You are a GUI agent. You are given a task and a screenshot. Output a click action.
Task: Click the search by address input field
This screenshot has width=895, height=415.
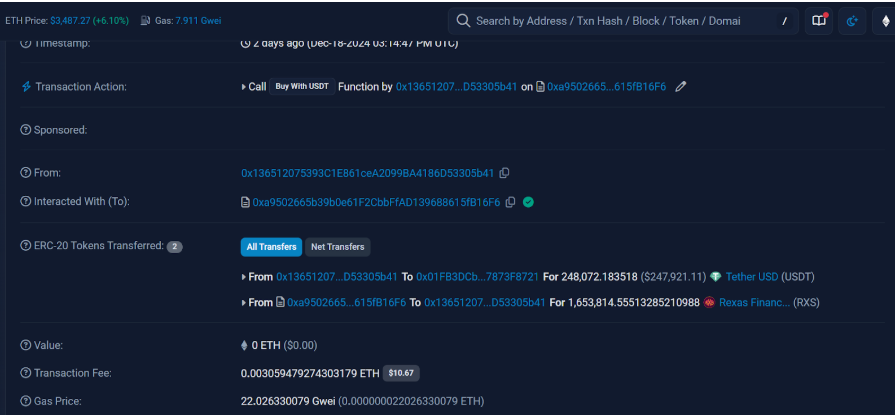pyautogui.click(x=620, y=21)
